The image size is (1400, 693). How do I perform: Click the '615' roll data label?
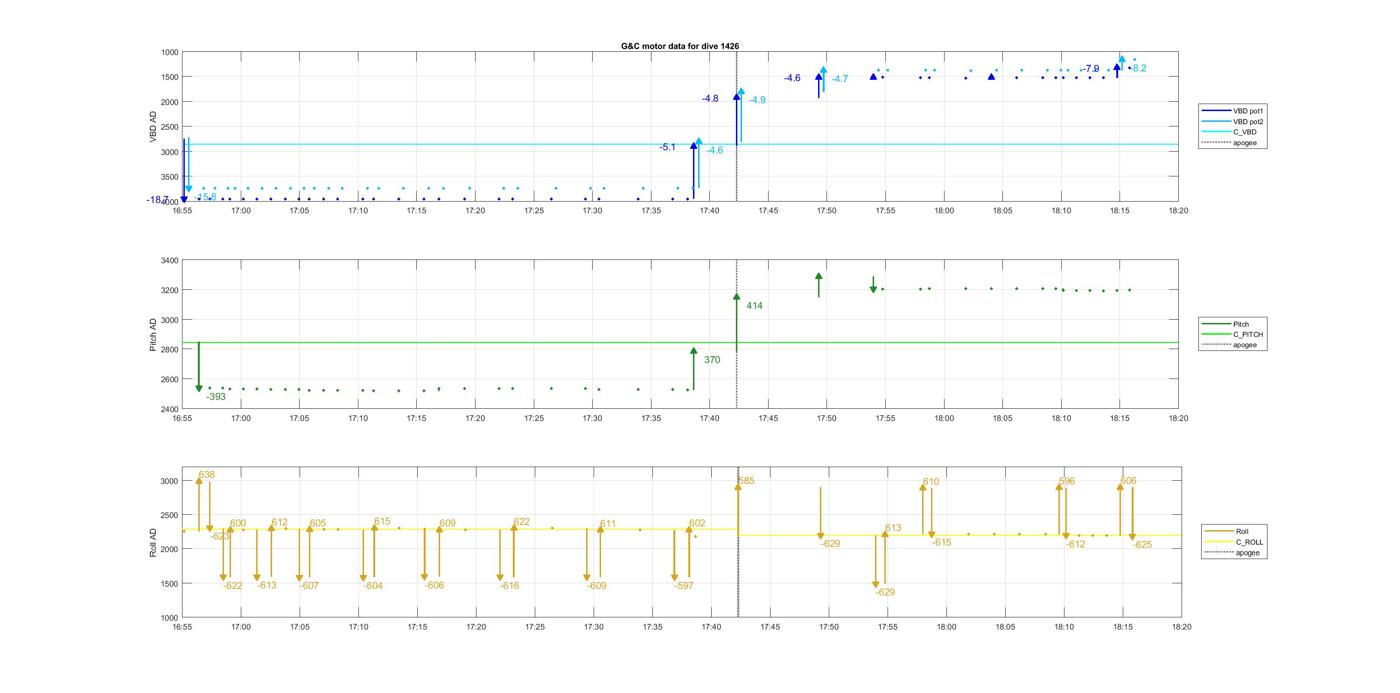tap(382, 521)
